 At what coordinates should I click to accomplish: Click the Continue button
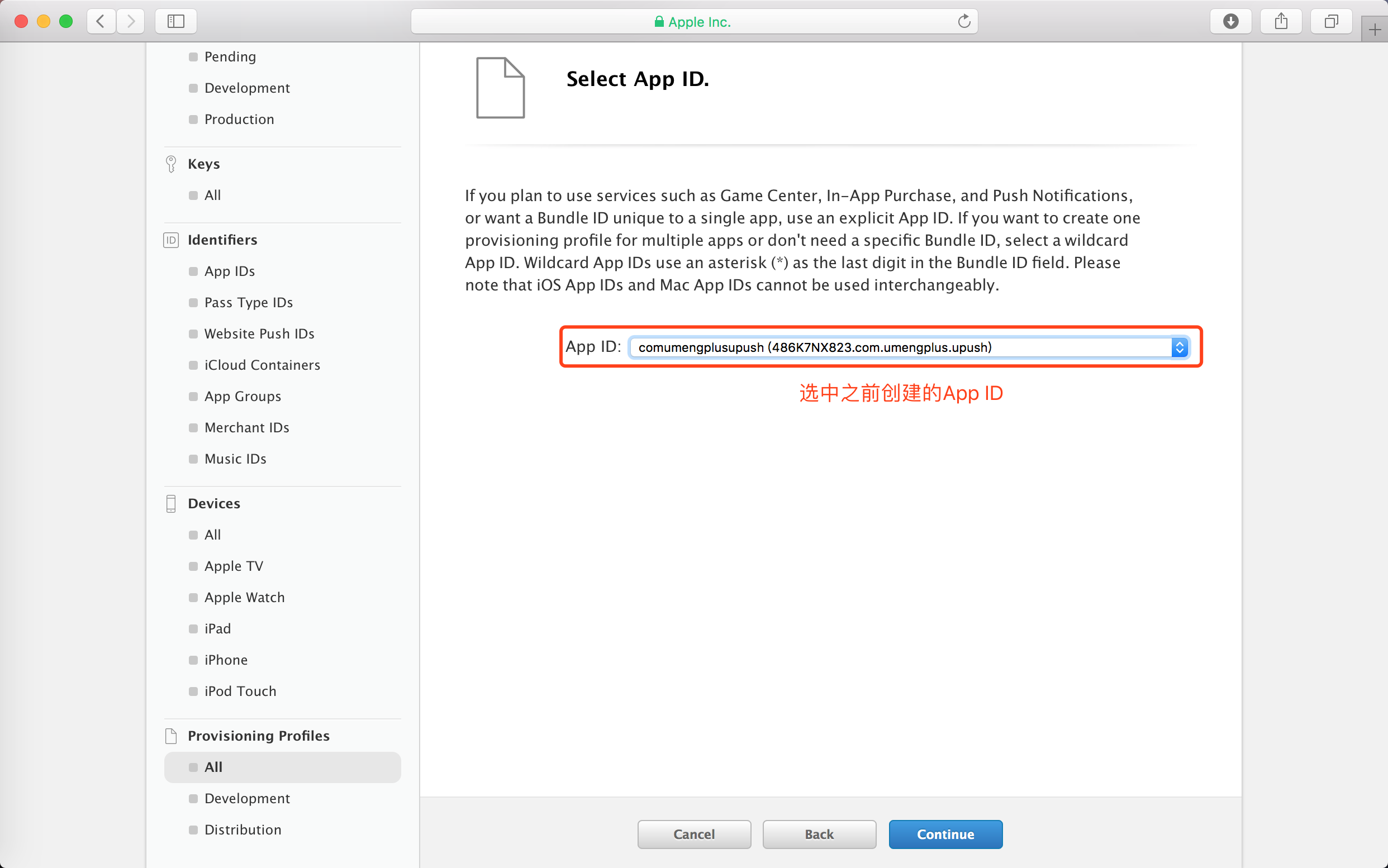coord(945,834)
